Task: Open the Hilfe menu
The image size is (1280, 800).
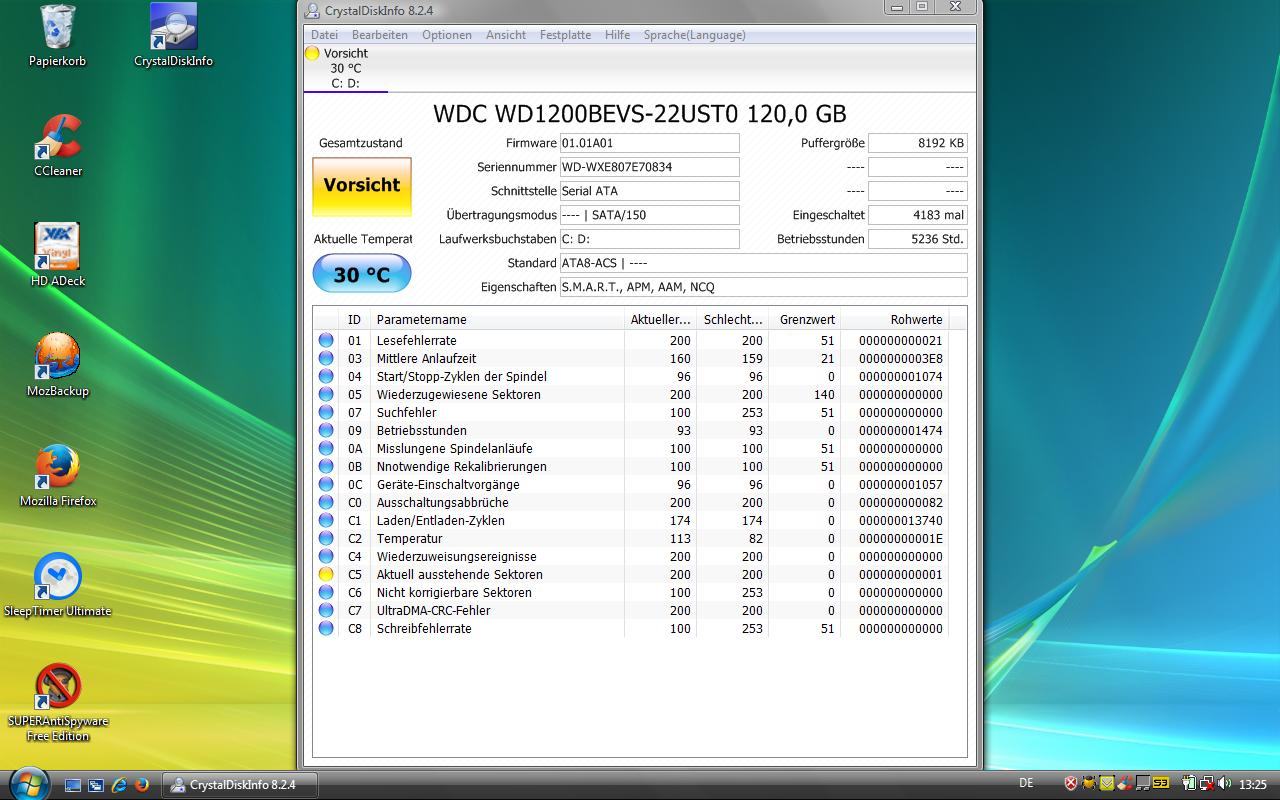Action: point(617,35)
